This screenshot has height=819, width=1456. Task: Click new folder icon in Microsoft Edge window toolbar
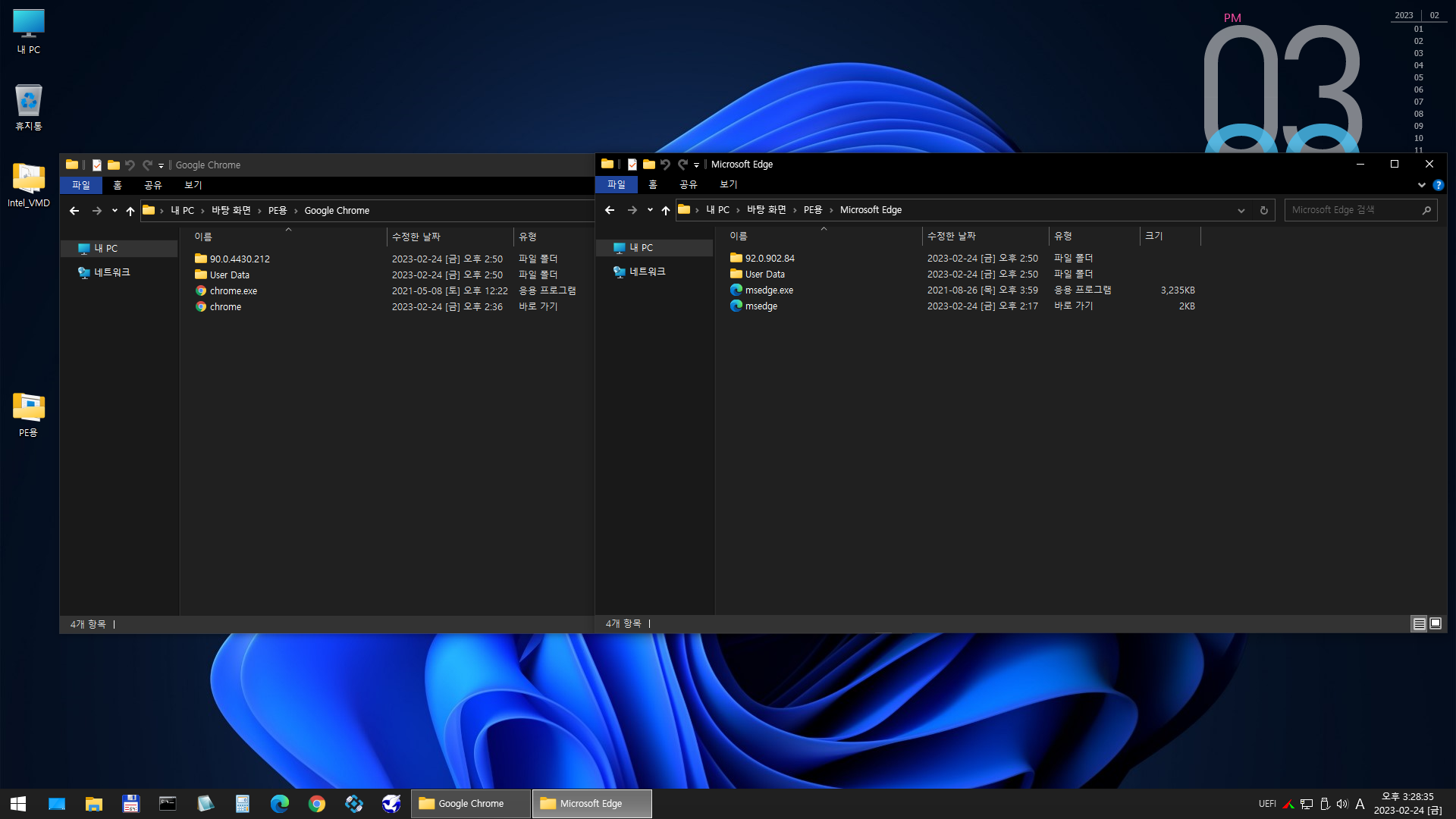[x=649, y=165]
